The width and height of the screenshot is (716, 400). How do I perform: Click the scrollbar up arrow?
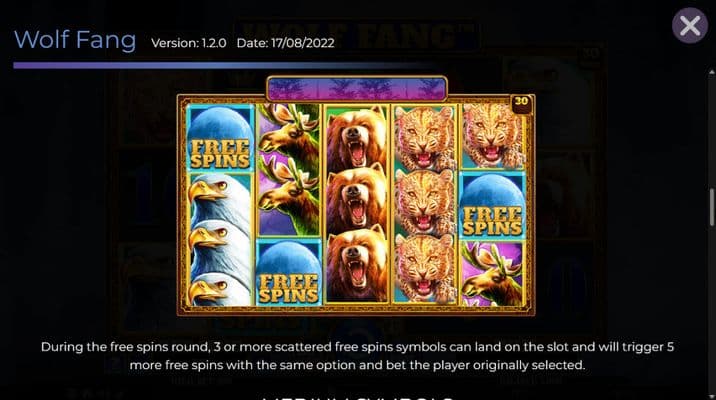(x=711, y=72)
